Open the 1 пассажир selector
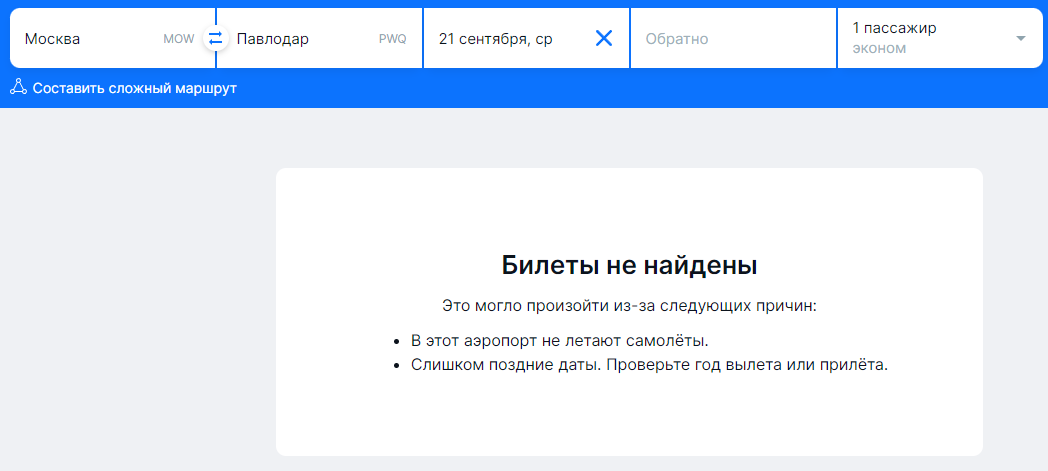 click(x=894, y=28)
